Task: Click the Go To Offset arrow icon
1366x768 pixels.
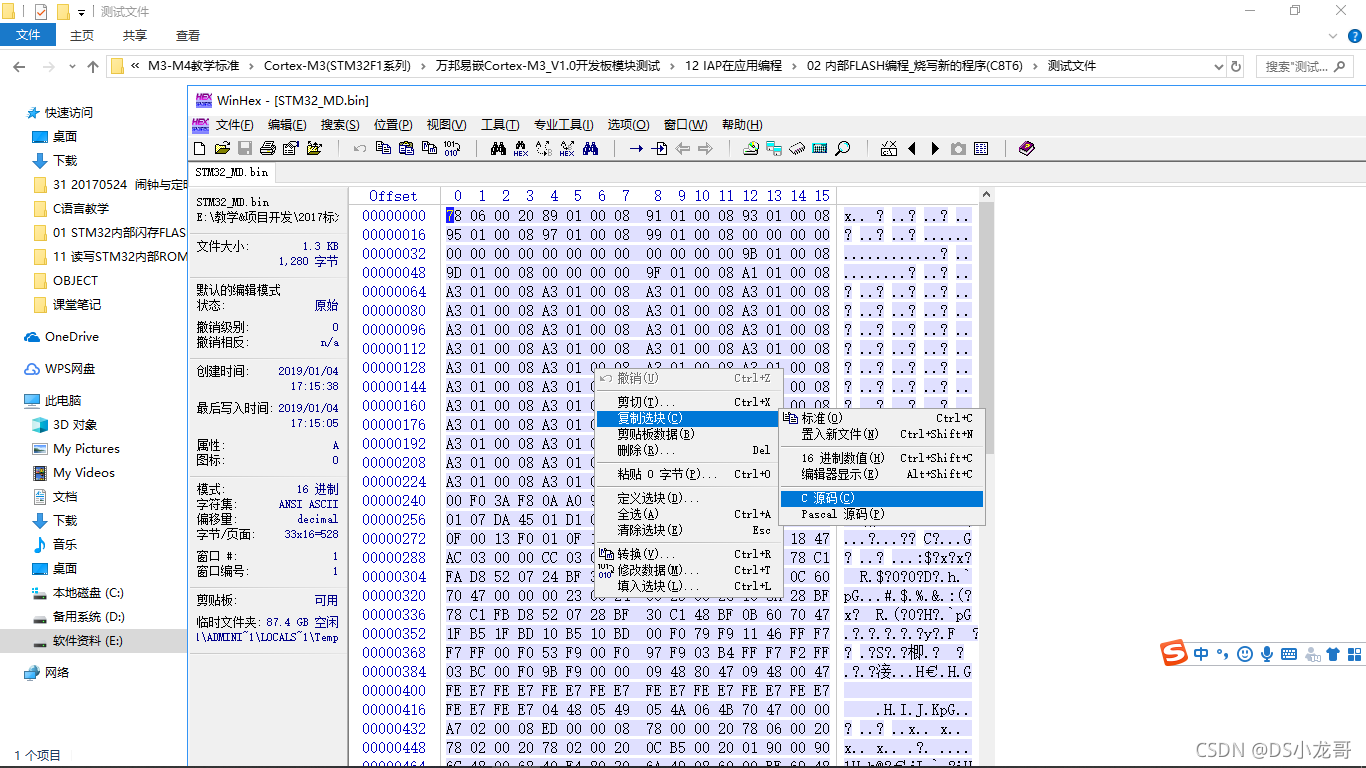Action: click(x=636, y=148)
